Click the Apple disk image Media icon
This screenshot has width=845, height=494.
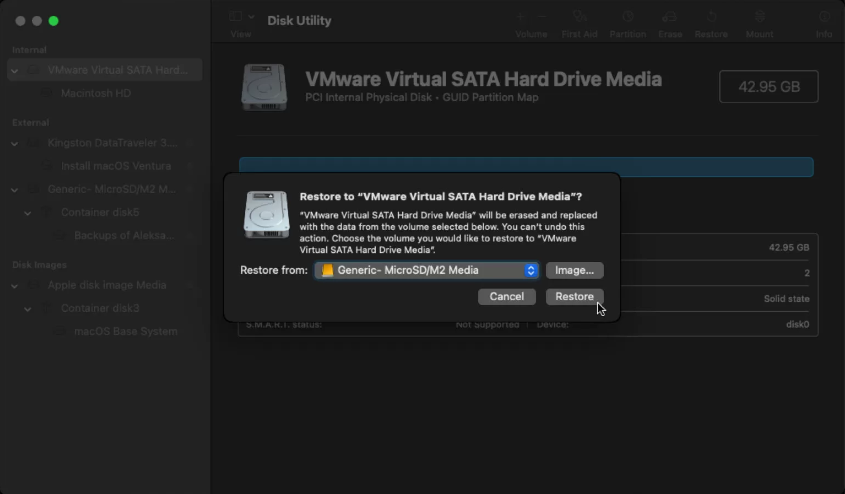pyautogui.click(x=33, y=285)
